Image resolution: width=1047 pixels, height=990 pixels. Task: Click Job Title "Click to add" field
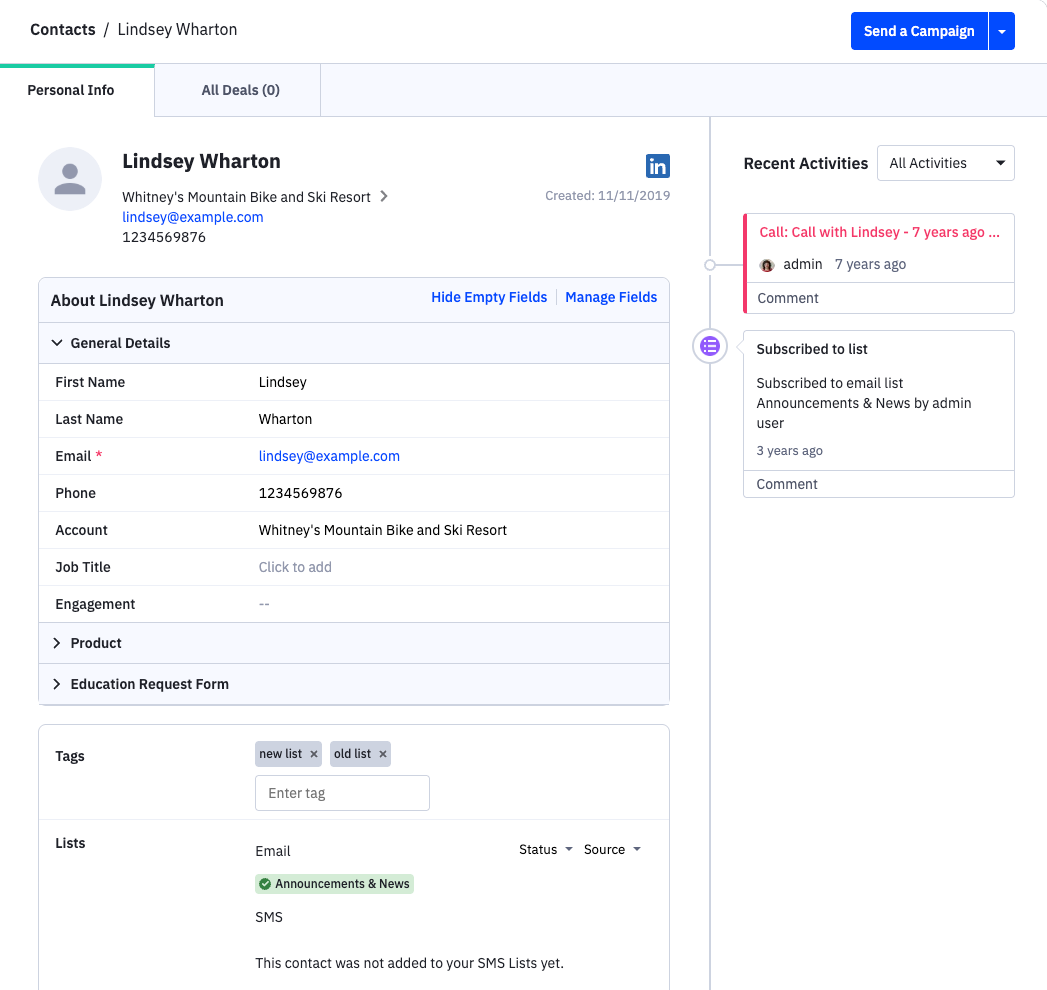pos(295,567)
